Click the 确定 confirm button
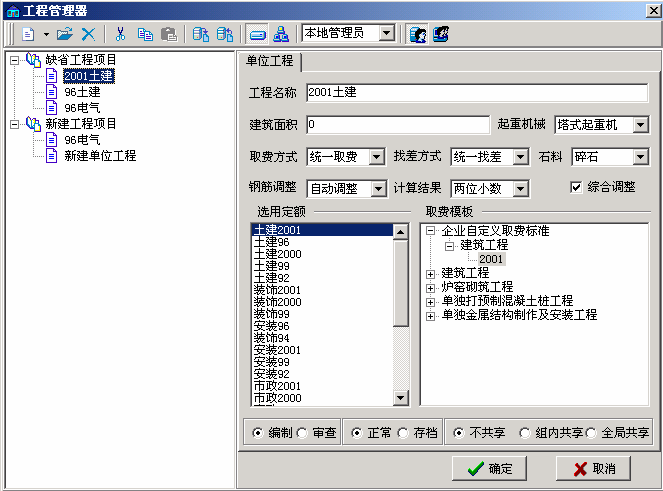The height and width of the screenshot is (491, 663). (x=489, y=469)
